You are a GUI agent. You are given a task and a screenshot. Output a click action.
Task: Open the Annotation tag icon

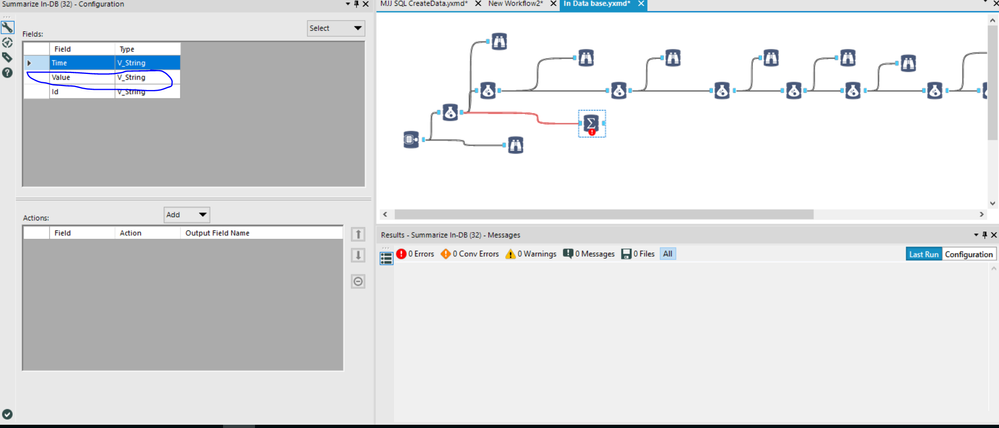click(x=7, y=57)
